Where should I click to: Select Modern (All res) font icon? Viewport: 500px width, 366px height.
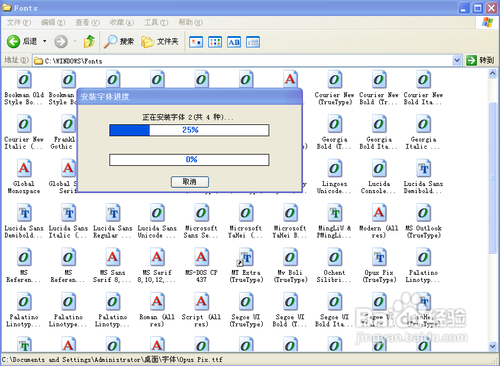click(x=379, y=213)
